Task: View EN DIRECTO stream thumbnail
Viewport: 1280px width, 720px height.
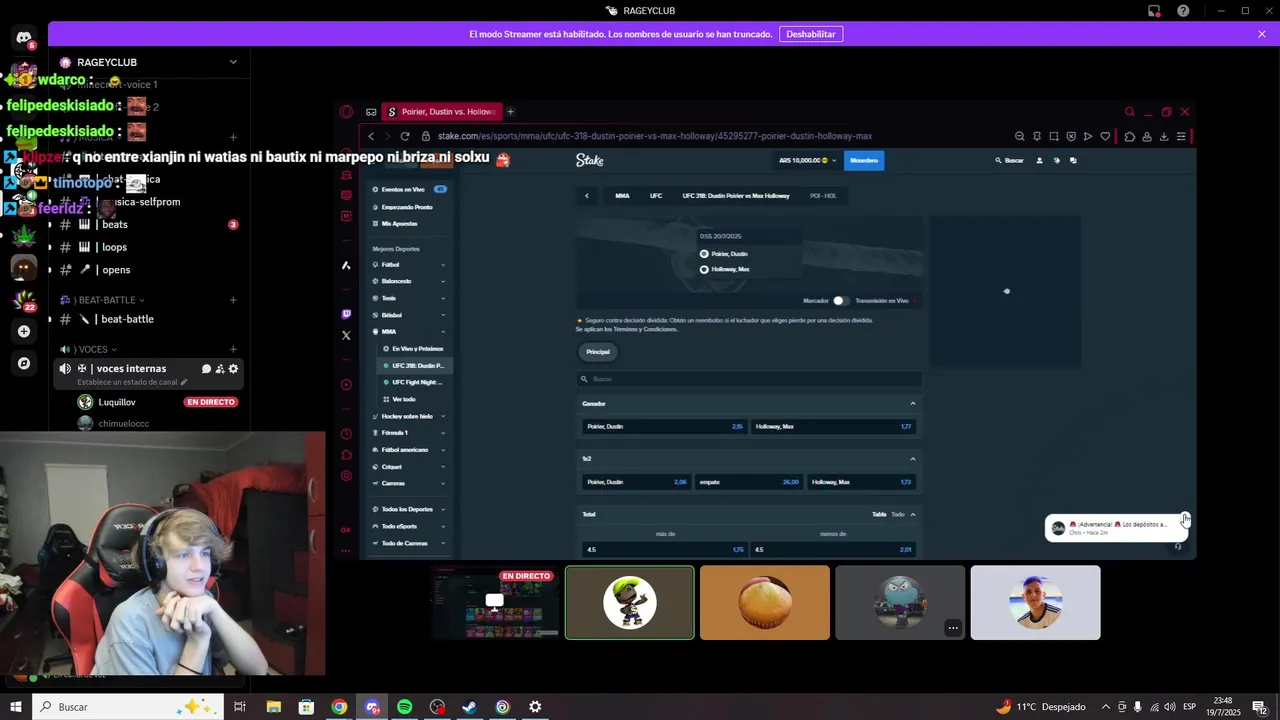Action: (495, 602)
